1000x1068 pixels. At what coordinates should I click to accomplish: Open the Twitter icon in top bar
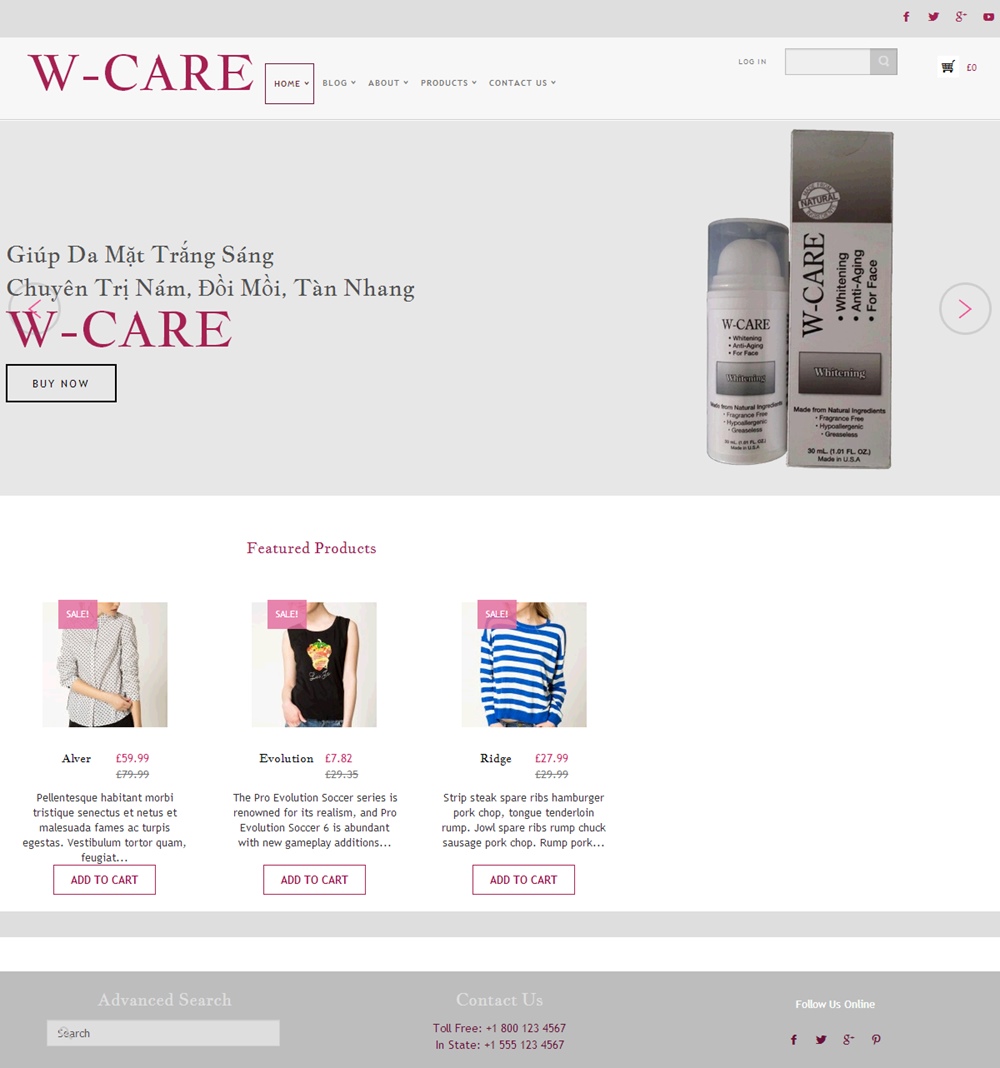click(x=933, y=17)
